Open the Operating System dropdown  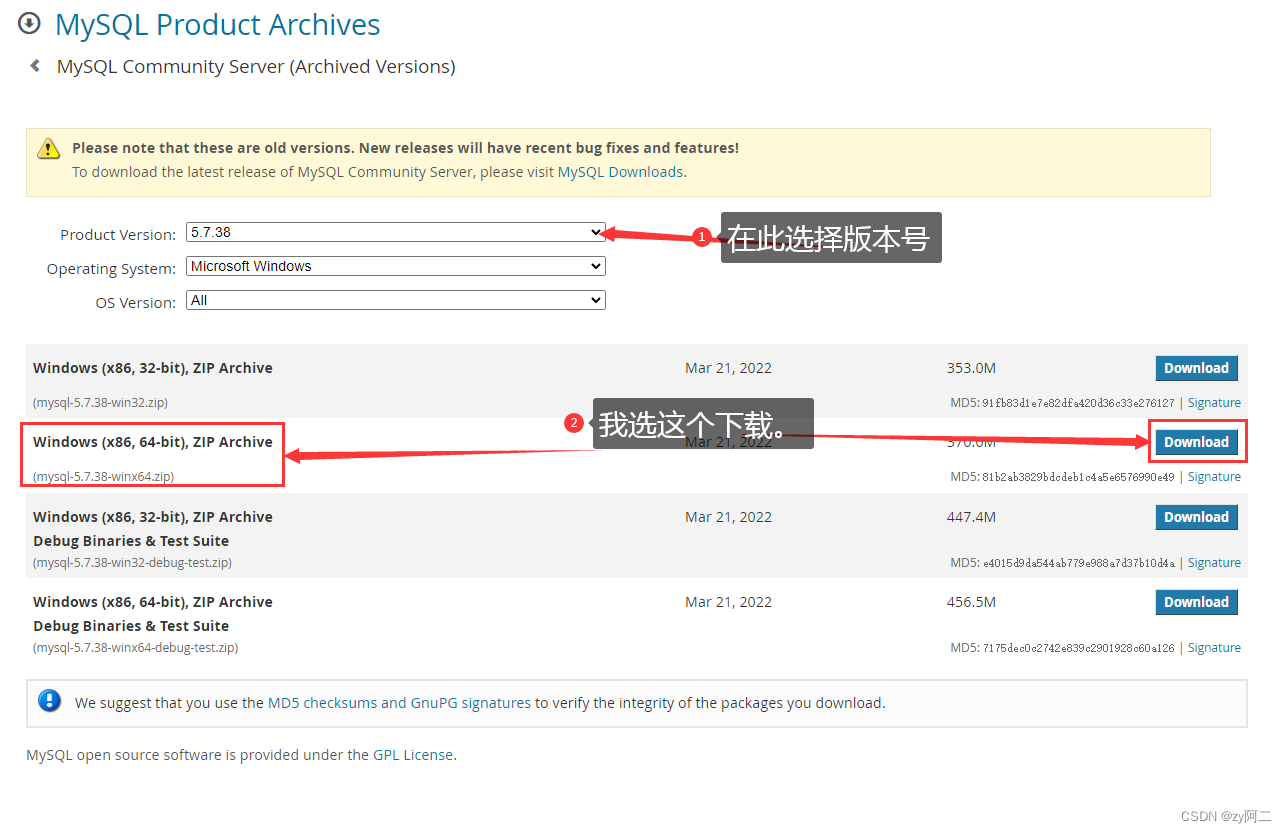(395, 265)
